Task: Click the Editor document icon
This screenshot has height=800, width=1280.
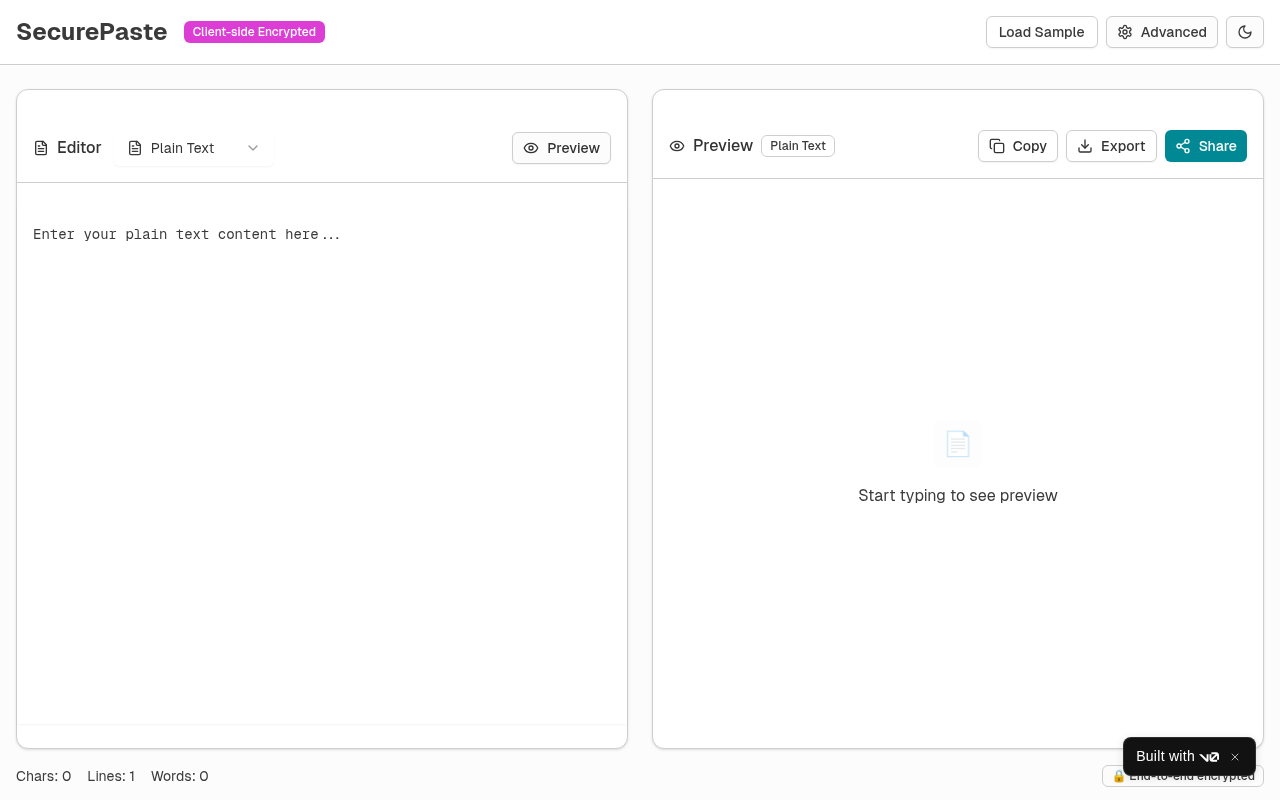Action: click(x=41, y=148)
